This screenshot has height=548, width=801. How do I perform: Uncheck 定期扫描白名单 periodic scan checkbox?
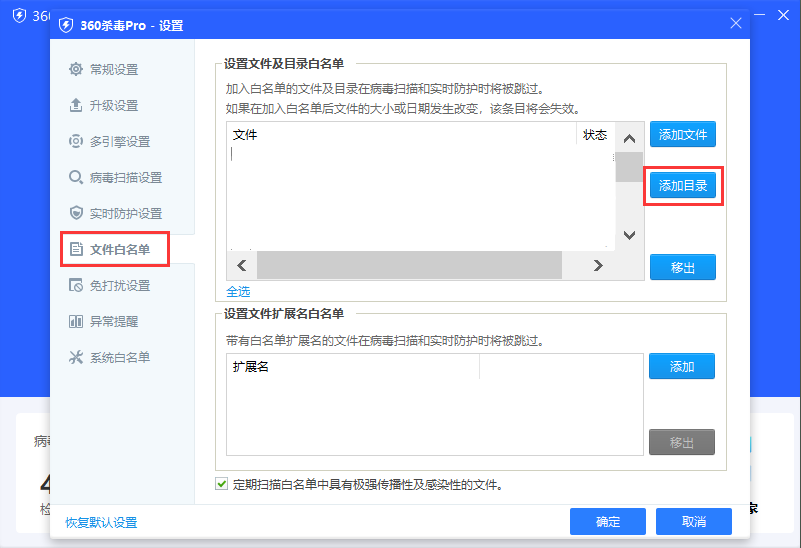tap(221, 484)
